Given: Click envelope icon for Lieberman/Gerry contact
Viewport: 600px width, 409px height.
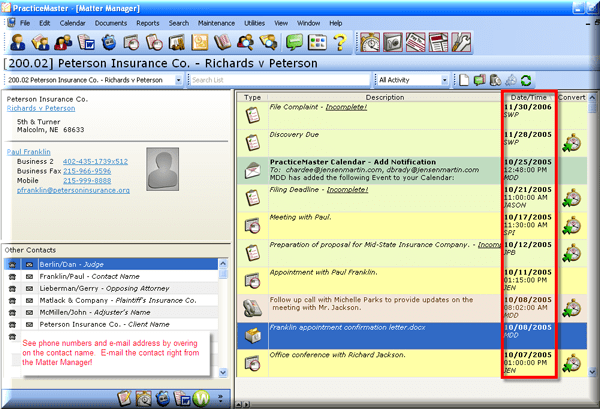Looking at the screenshot, I should point(29,288).
